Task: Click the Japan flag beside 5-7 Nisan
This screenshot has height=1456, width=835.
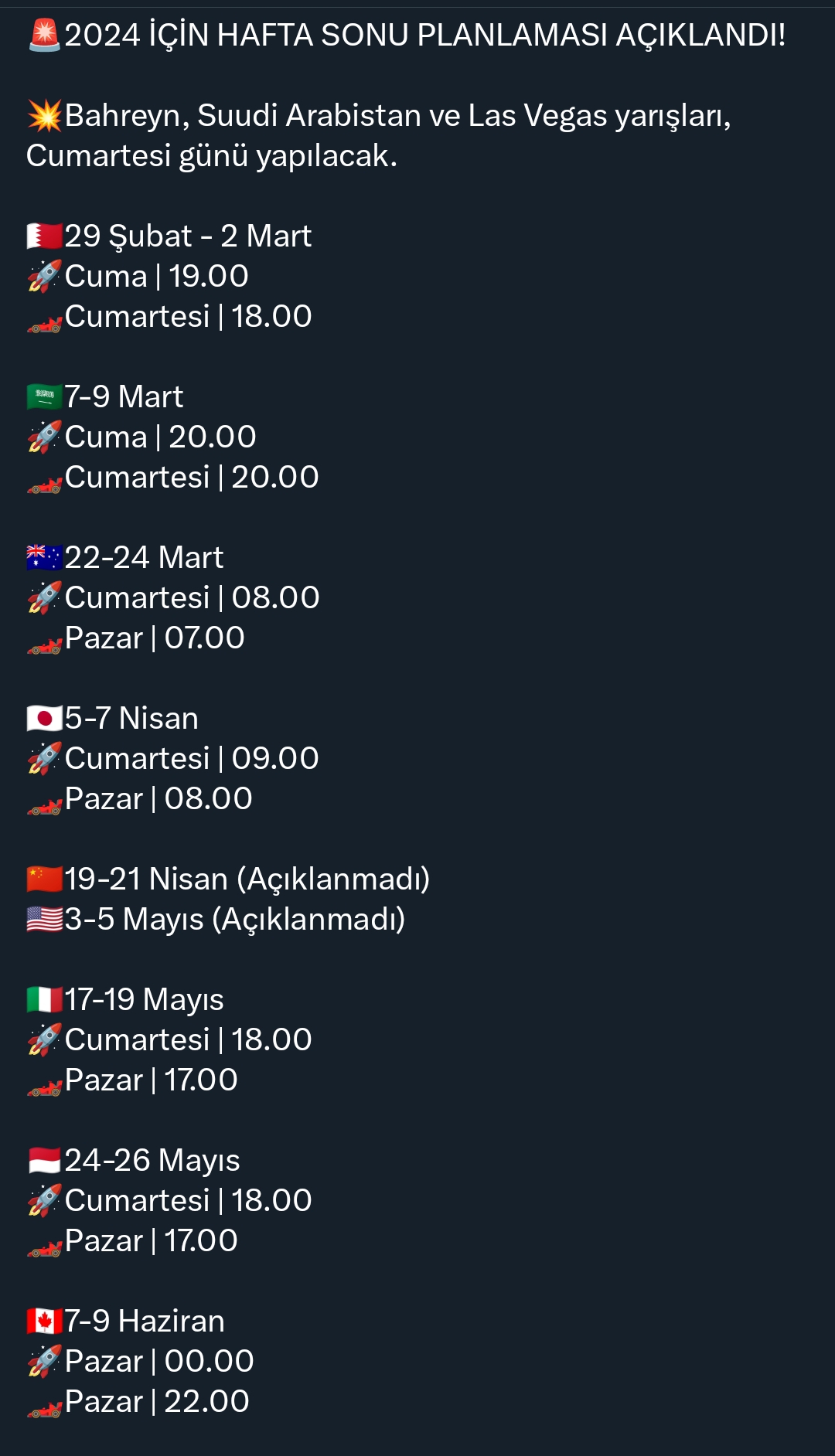Action: (44, 719)
